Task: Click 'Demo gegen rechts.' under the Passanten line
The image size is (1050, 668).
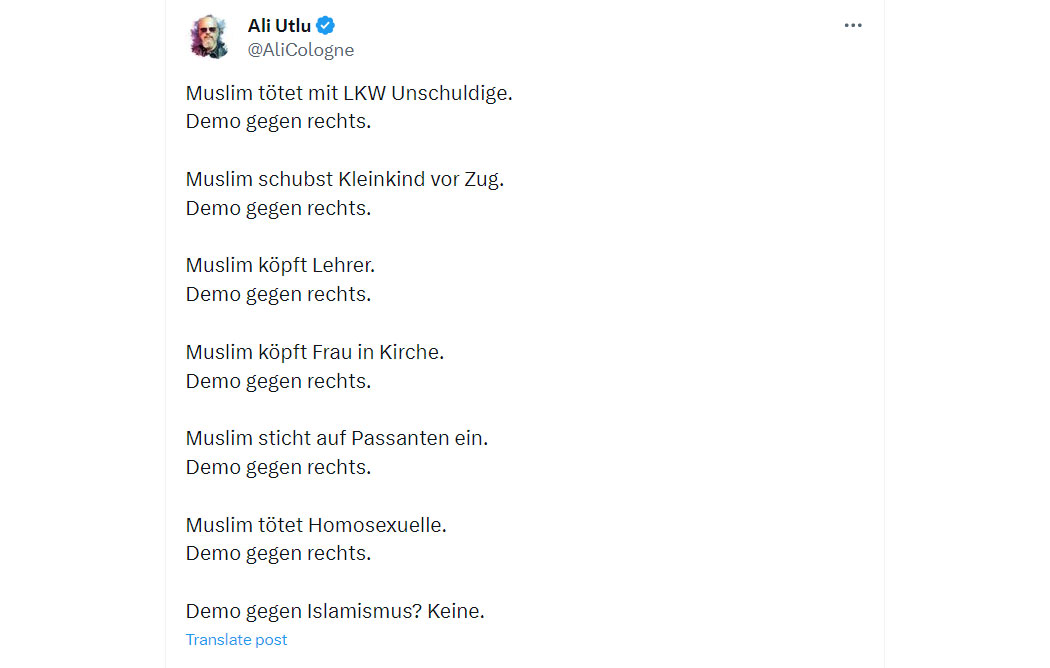Action: tap(278, 467)
